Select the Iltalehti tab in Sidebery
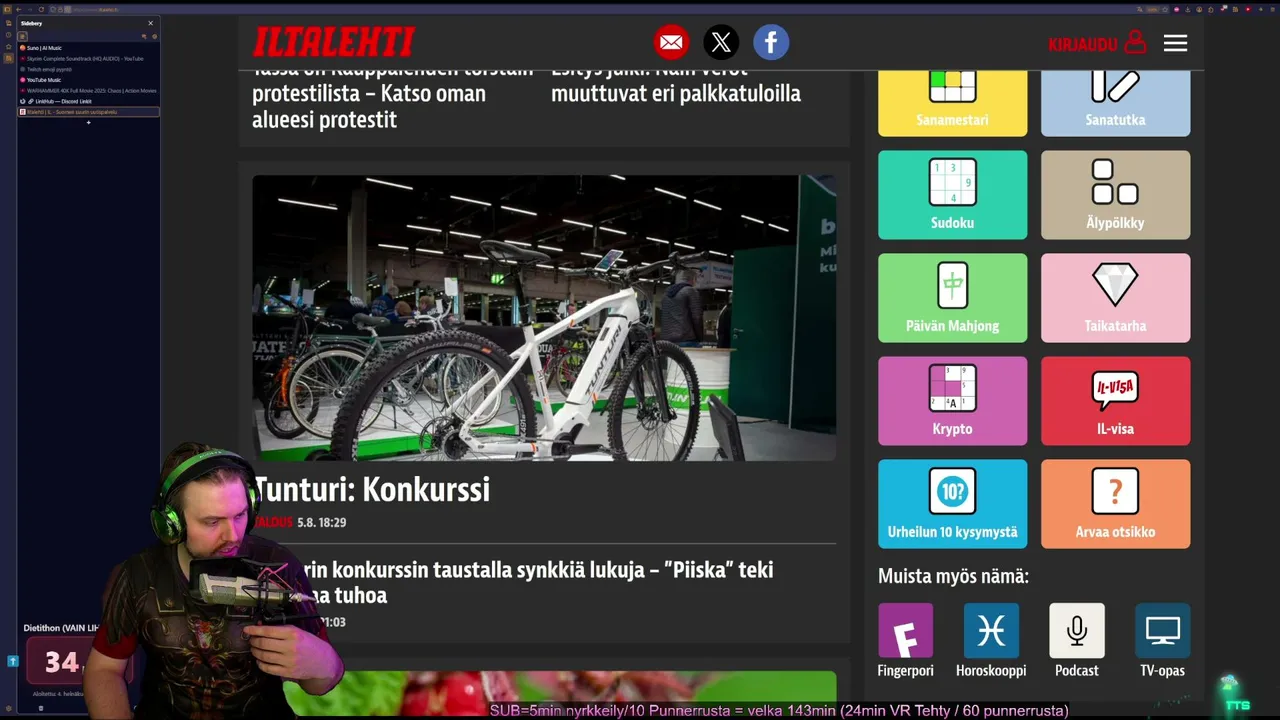Screen dimensions: 1280x720 tap(88, 112)
